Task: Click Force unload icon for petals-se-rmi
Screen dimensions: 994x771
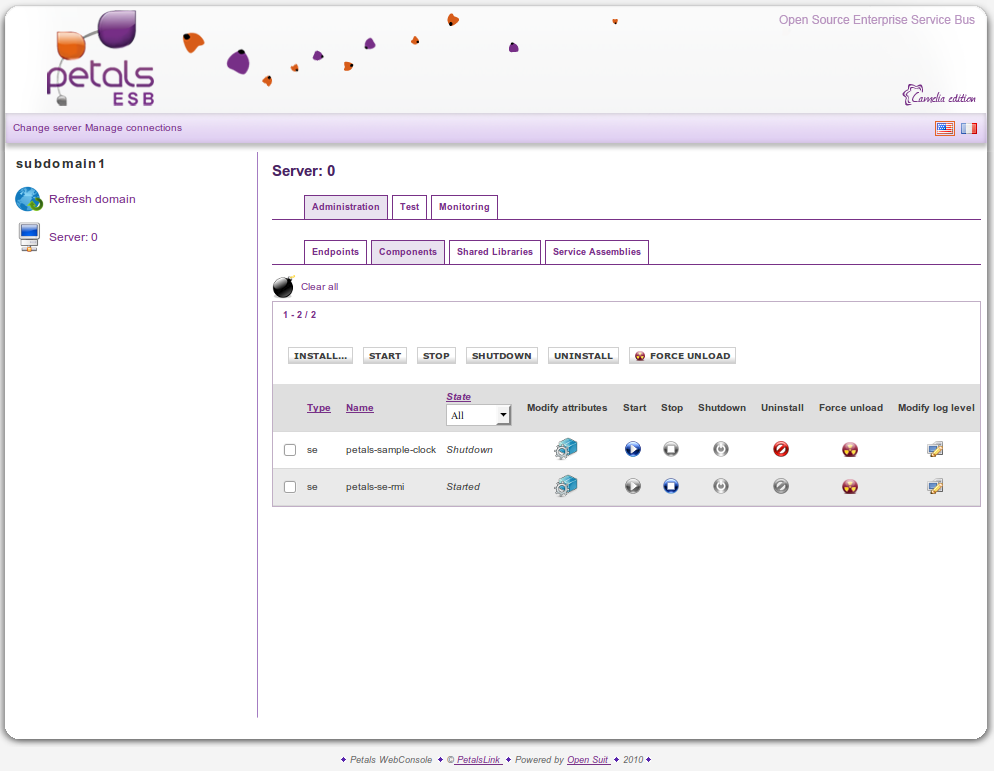Action: (x=850, y=487)
